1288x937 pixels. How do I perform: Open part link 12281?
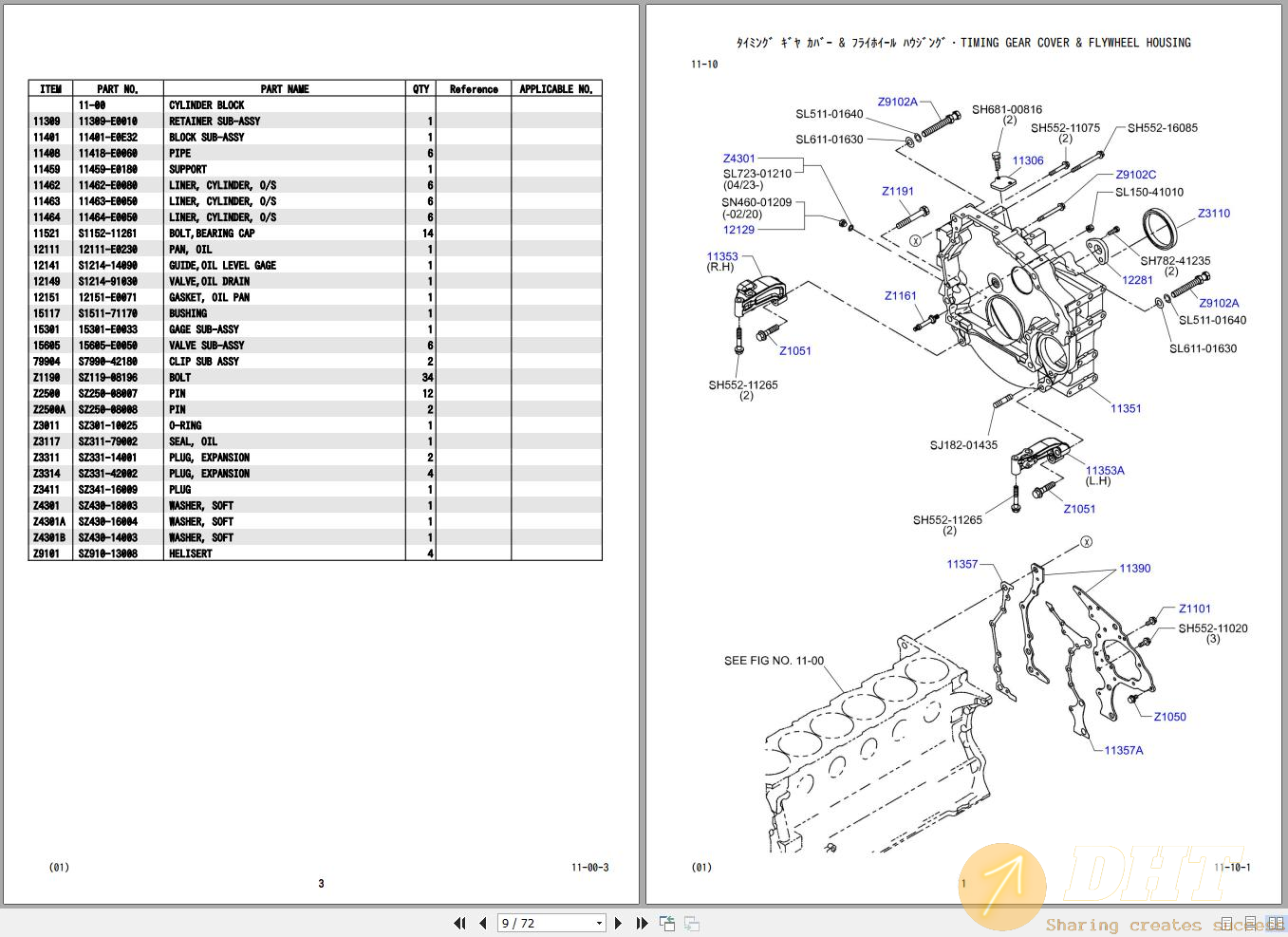(x=1137, y=280)
